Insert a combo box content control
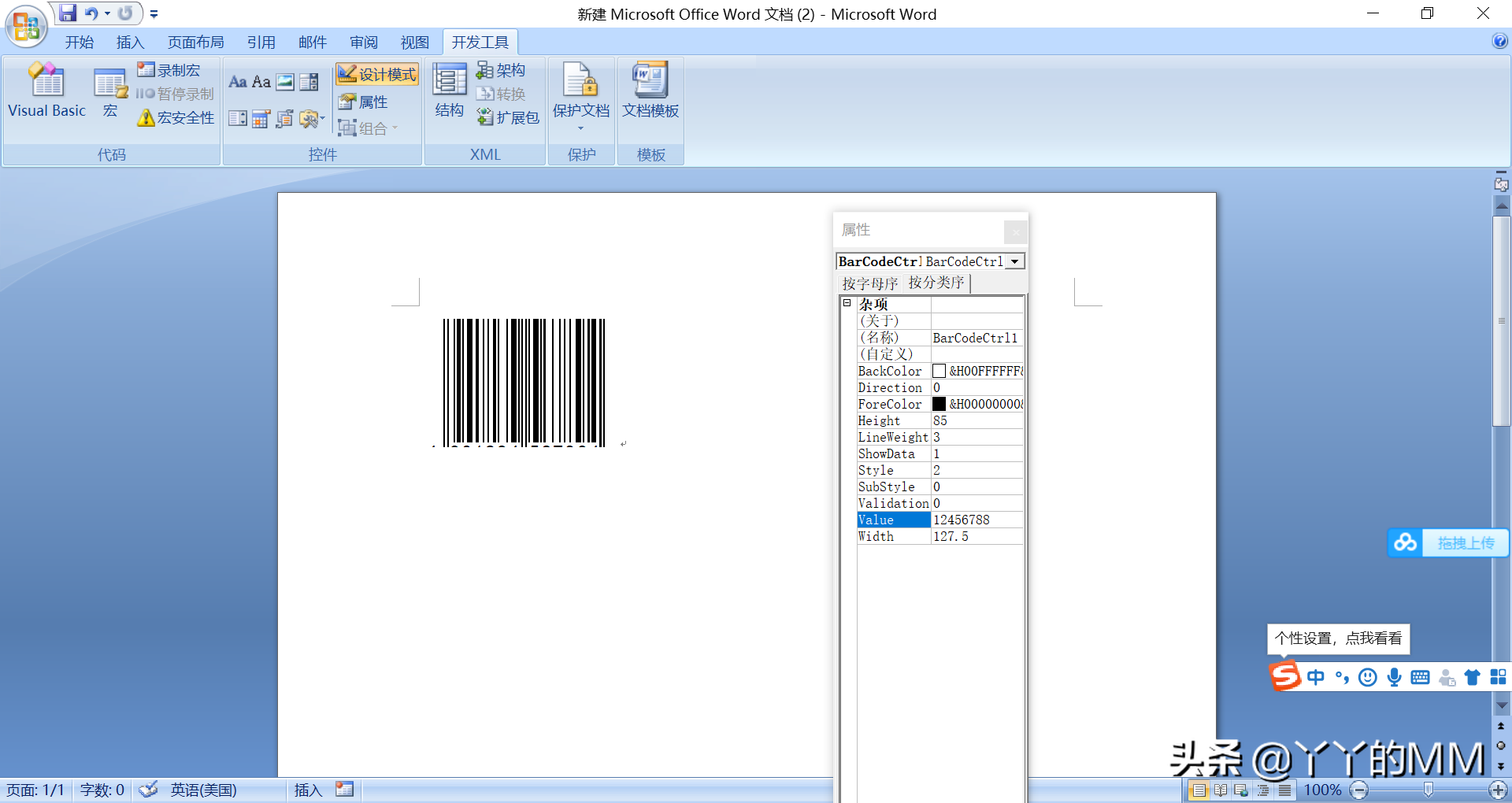 (x=309, y=82)
